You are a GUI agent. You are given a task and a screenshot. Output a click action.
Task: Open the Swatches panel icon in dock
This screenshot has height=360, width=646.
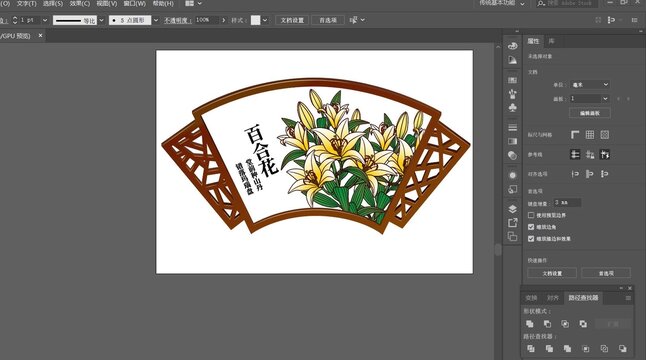click(x=513, y=80)
